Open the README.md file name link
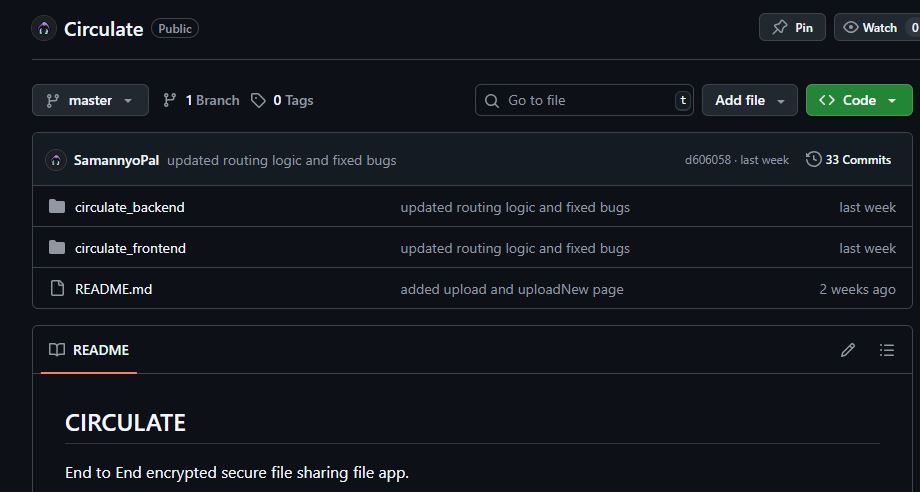920x492 pixels. point(113,289)
